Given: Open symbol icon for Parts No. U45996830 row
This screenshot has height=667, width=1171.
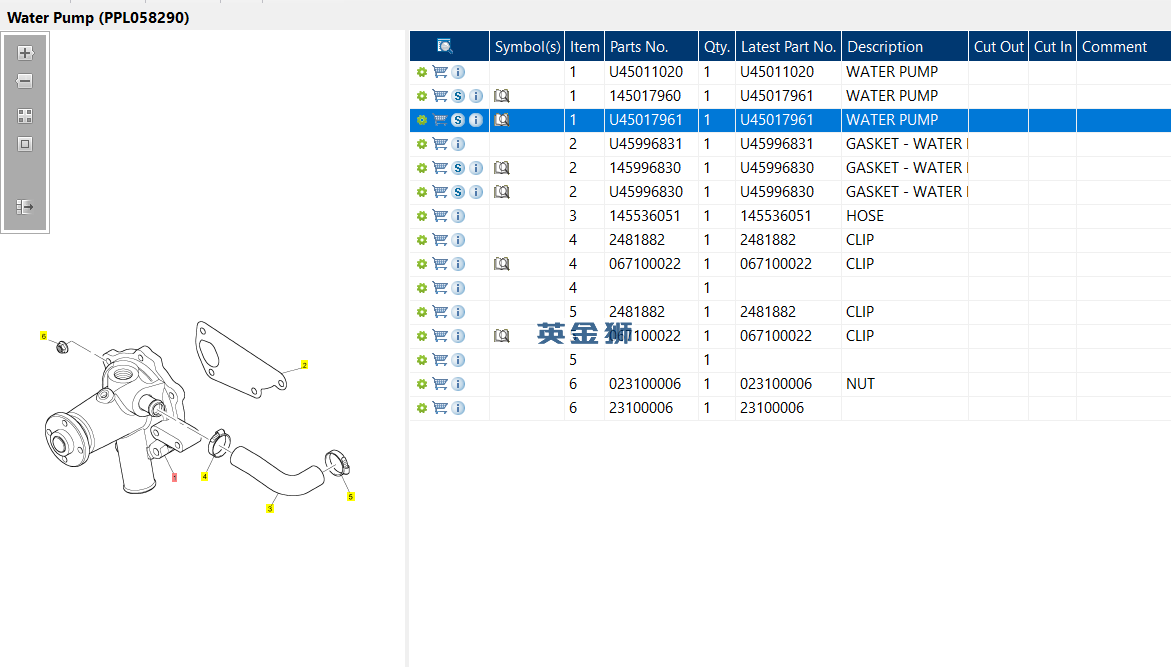Looking at the screenshot, I should click(x=502, y=192).
